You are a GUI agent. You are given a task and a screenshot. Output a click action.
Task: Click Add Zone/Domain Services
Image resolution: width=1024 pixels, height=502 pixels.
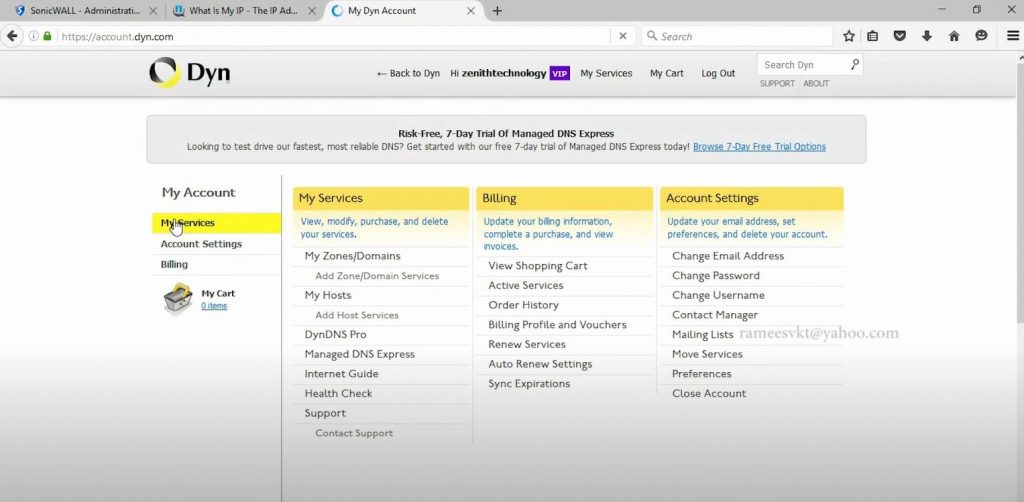click(377, 275)
